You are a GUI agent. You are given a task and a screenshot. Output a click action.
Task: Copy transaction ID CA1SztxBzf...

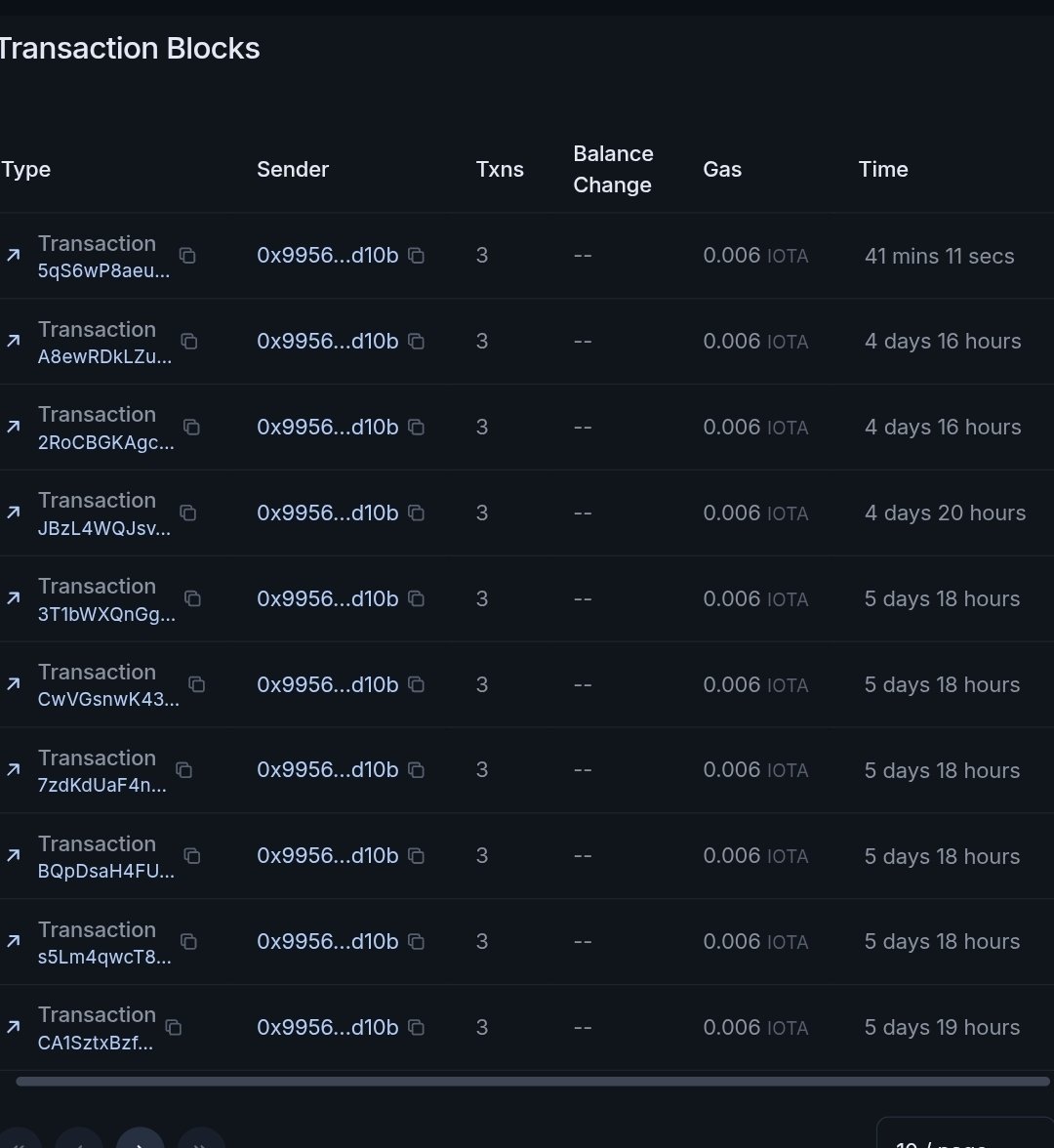point(174,1027)
